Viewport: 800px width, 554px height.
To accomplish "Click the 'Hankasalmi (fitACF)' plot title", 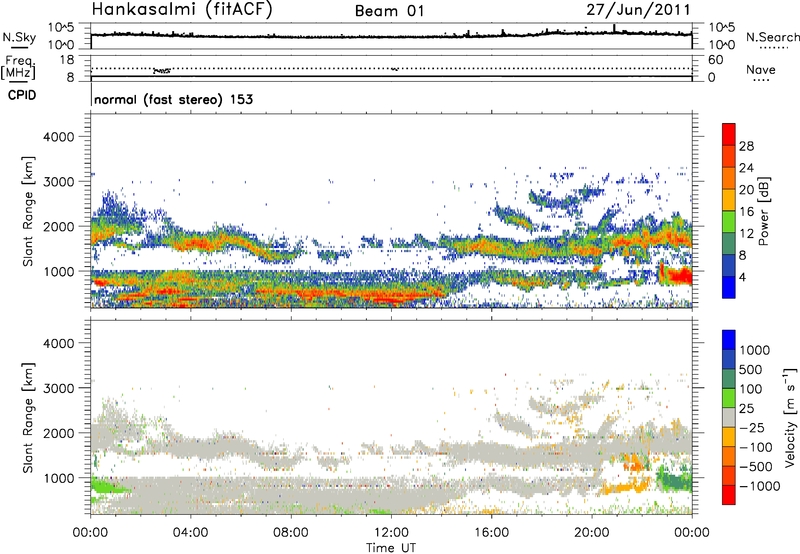I will [182, 9].
